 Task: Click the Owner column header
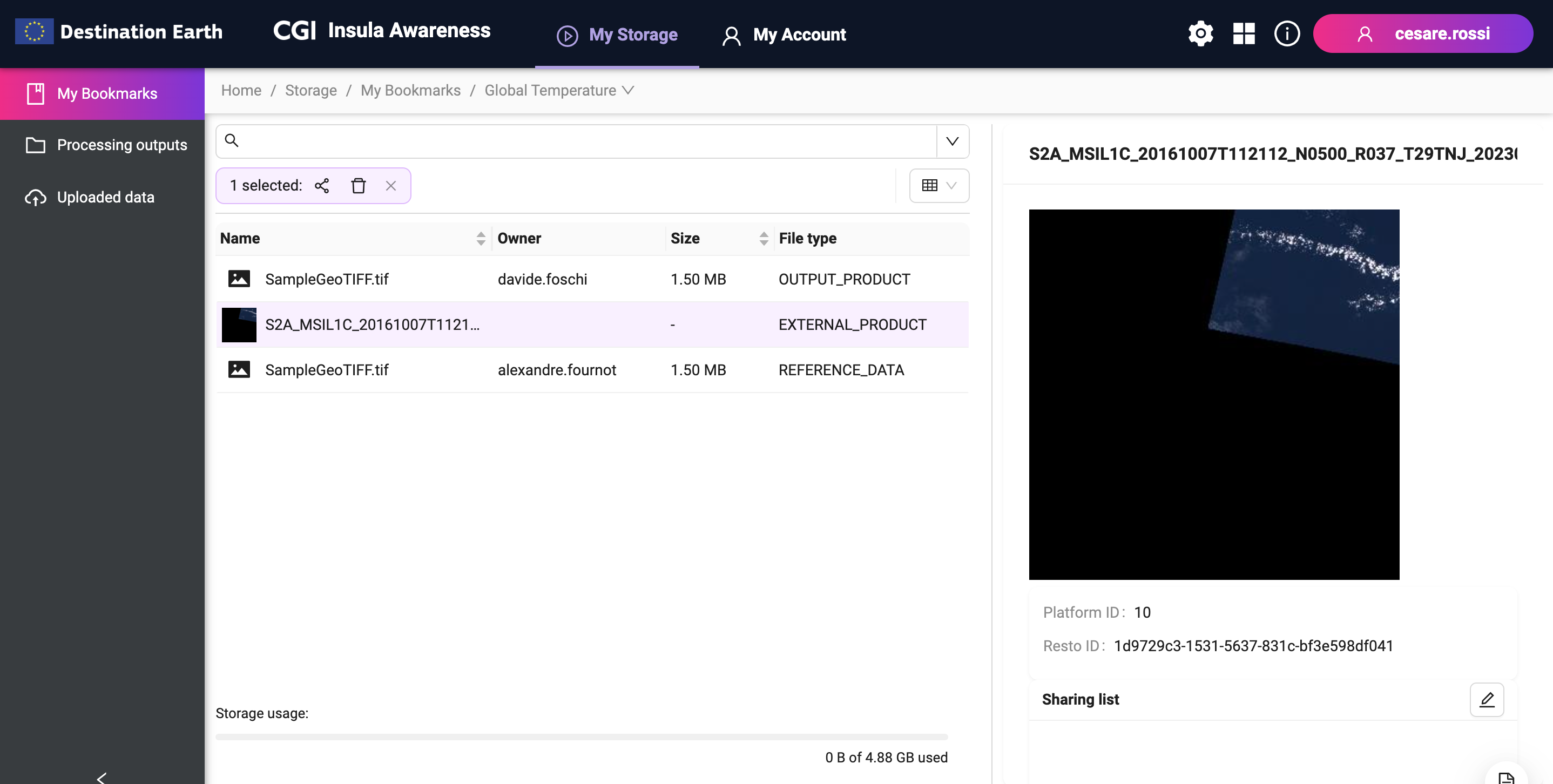[x=519, y=239]
